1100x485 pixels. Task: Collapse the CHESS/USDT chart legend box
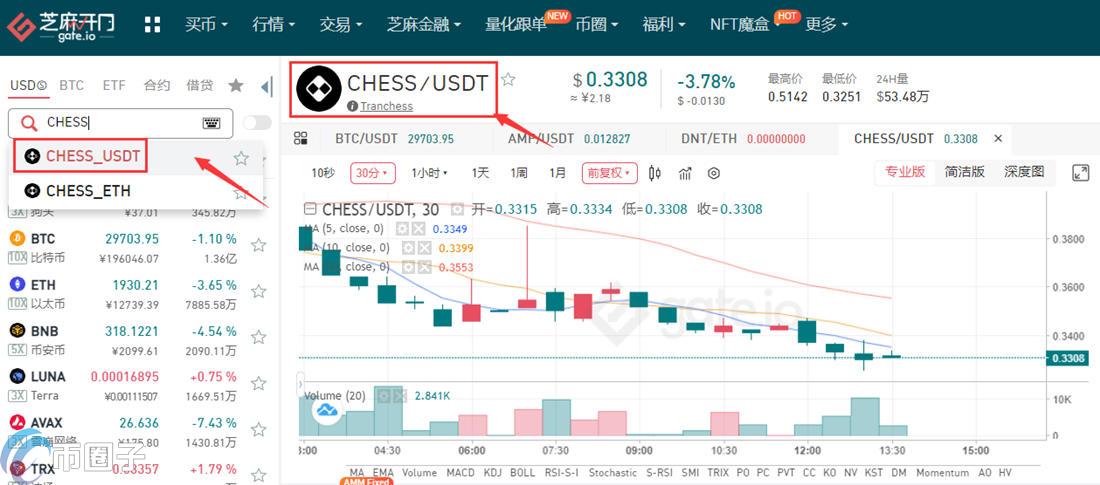click(309, 209)
